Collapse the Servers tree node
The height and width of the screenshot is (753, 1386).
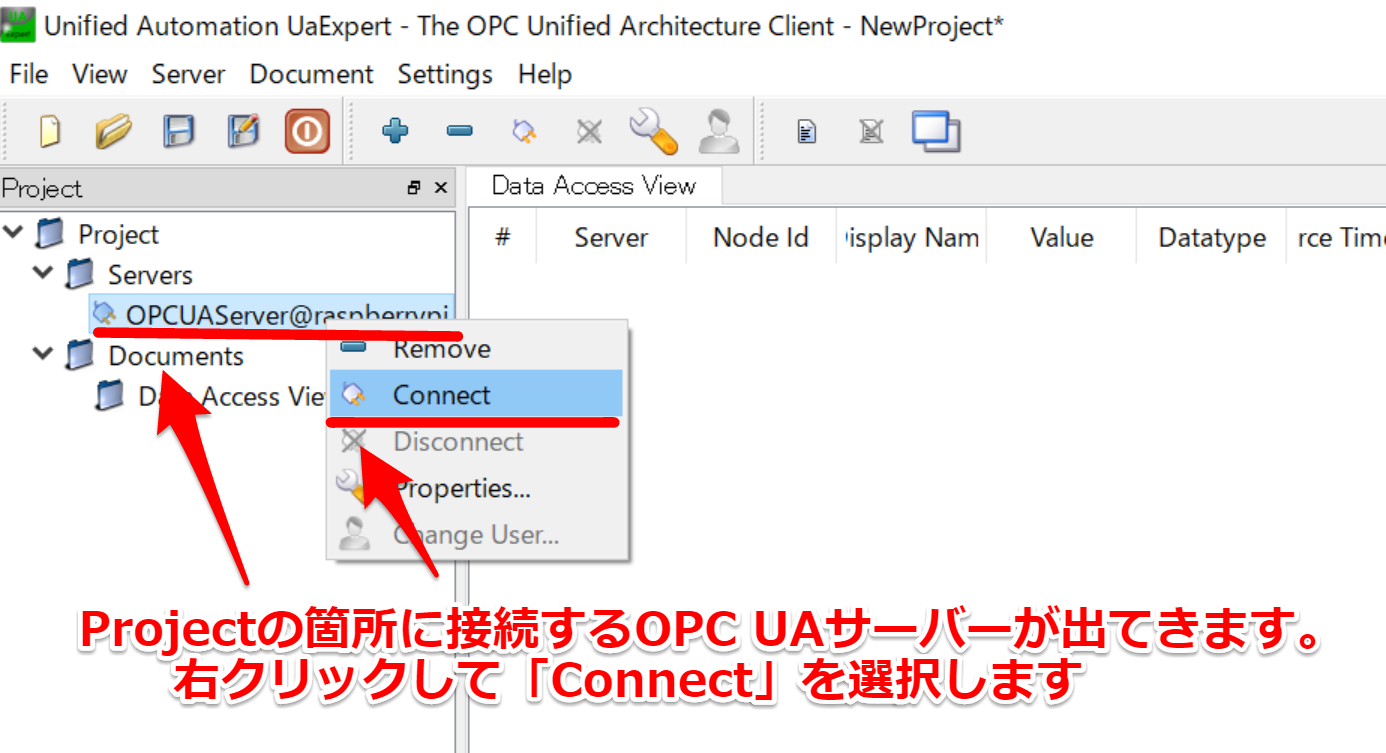pos(42,274)
